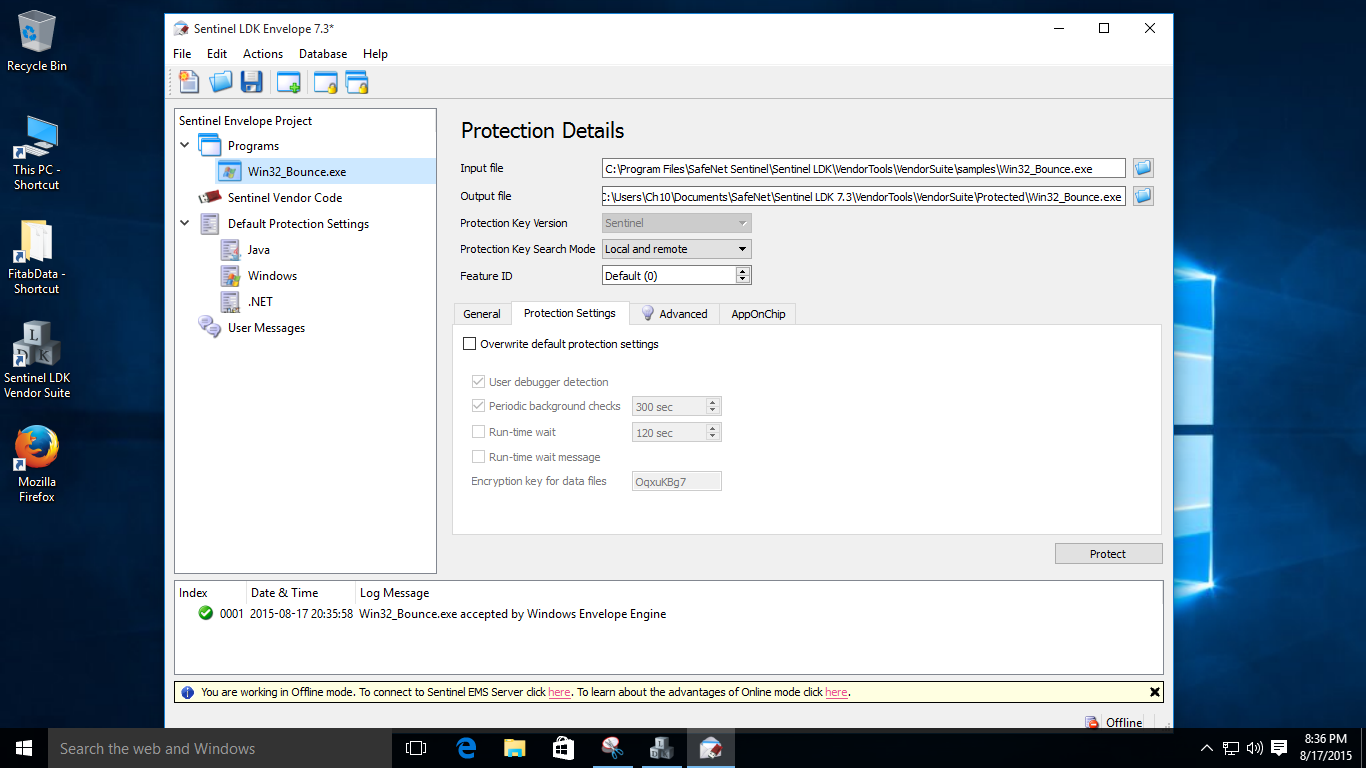1366x768 pixels.
Task: Click 'here' link about Online mode advantages
Action: click(x=836, y=692)
